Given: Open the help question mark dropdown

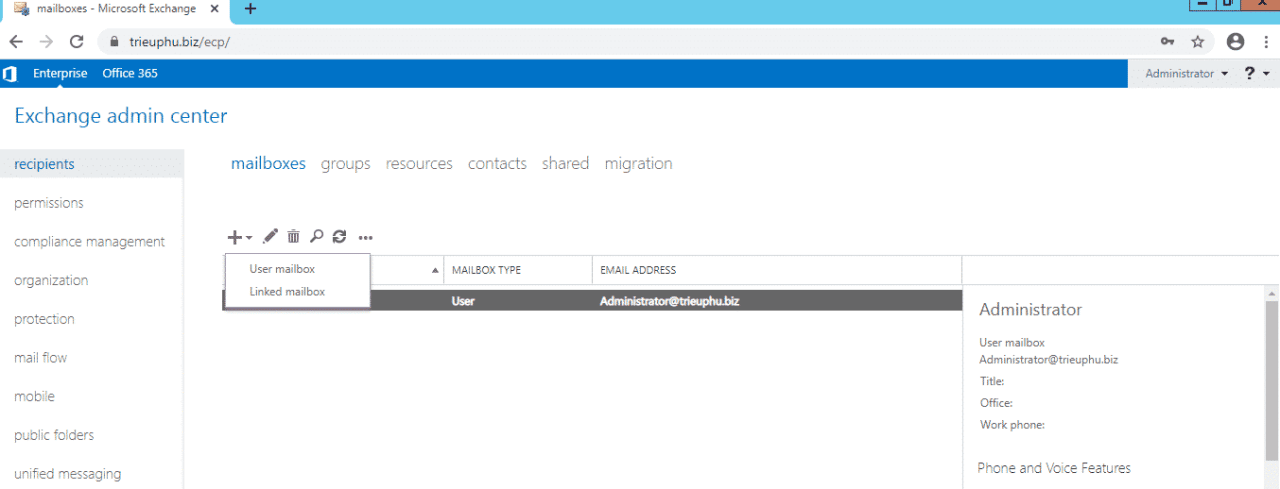Looking at the screenshot, I should (x=1256, y=74).
